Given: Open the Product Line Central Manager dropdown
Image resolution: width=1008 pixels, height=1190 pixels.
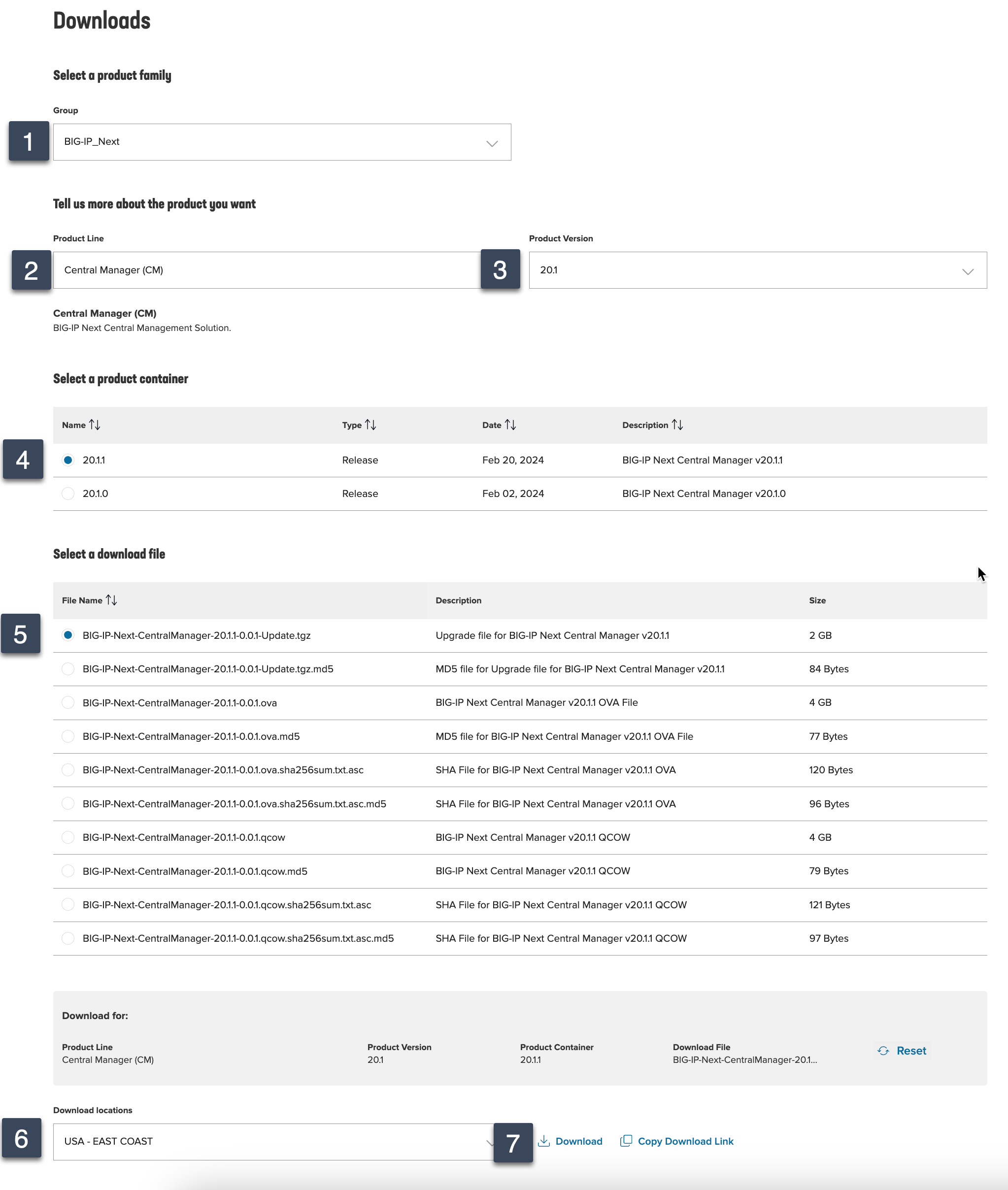Looking at the screenshot, I should [266, 270].
